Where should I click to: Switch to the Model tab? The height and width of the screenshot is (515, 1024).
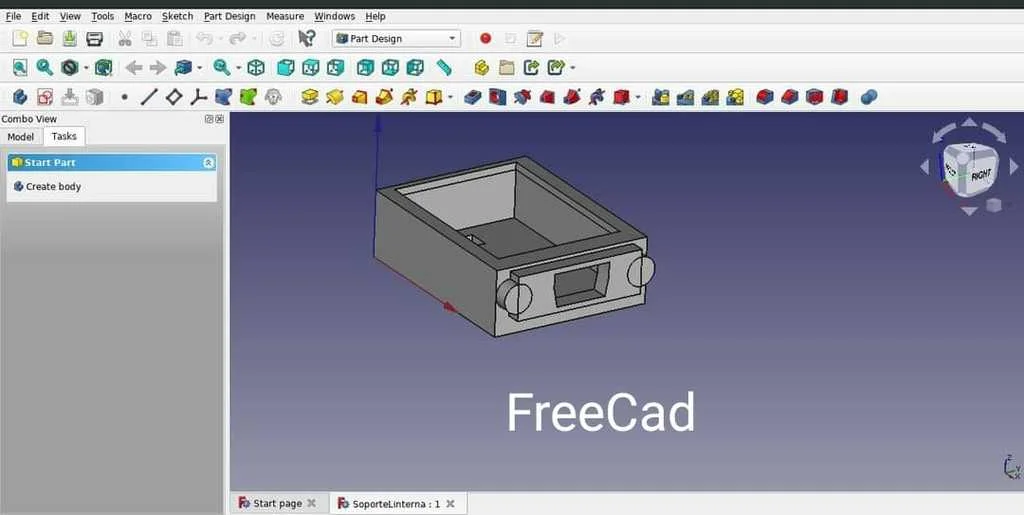click(x=21, y=137)
